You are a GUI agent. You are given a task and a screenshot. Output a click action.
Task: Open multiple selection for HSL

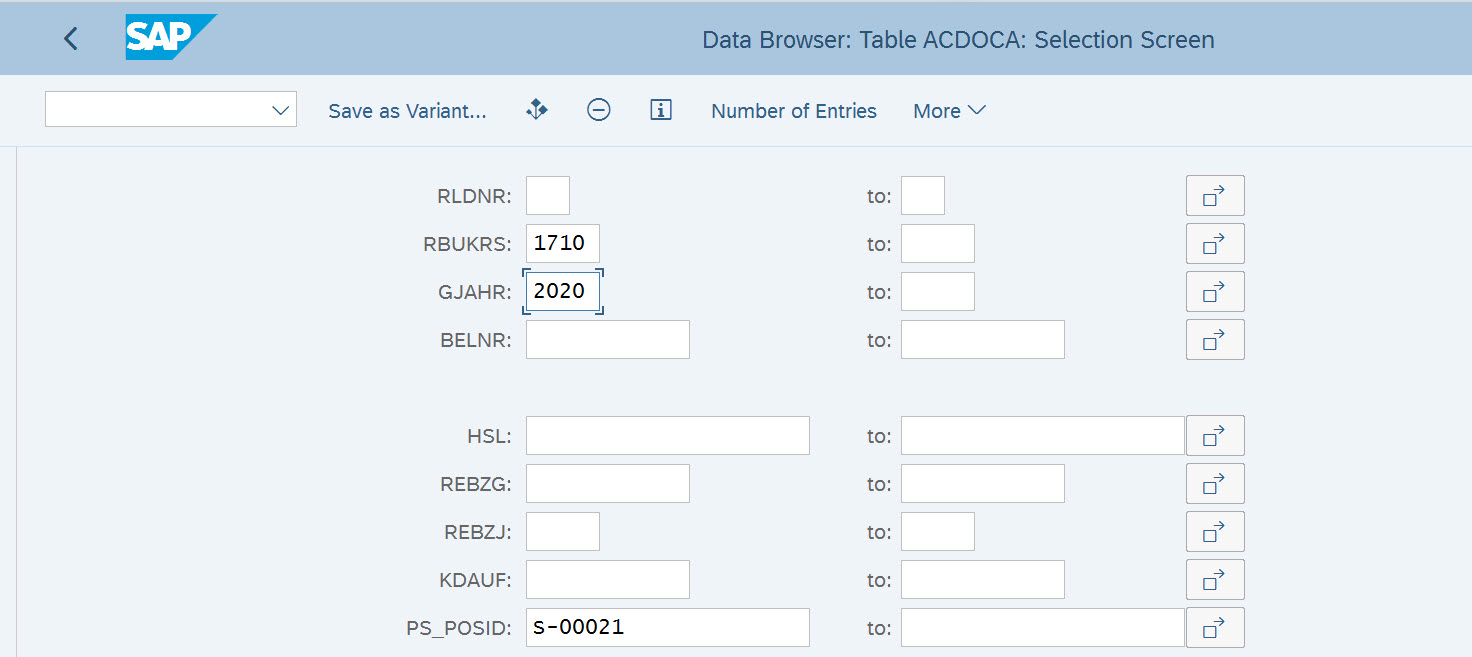point(1214,436)
